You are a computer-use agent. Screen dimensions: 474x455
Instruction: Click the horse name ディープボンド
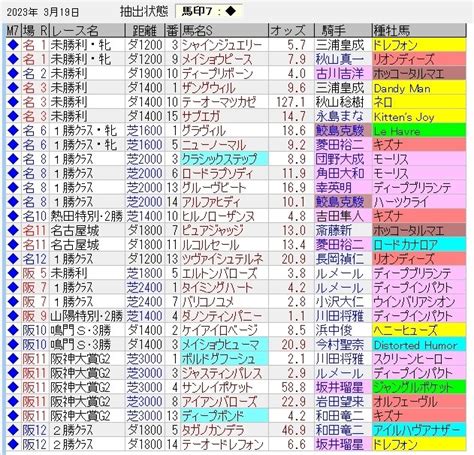[x=213, y=416]
